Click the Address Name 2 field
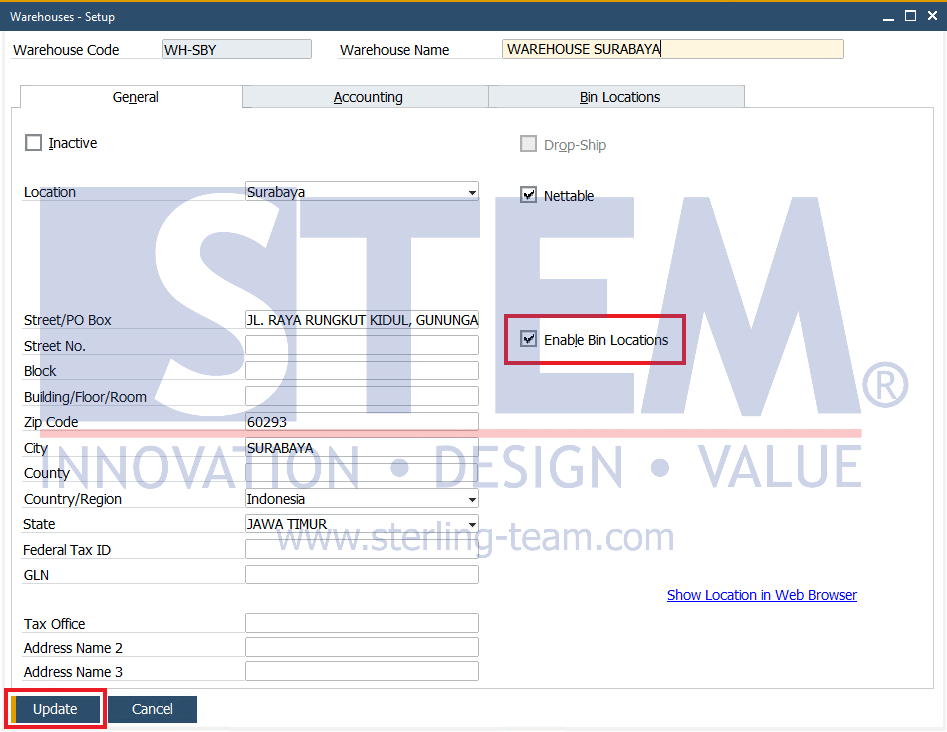The image size is (947, 732). click(x=362, y=647)
